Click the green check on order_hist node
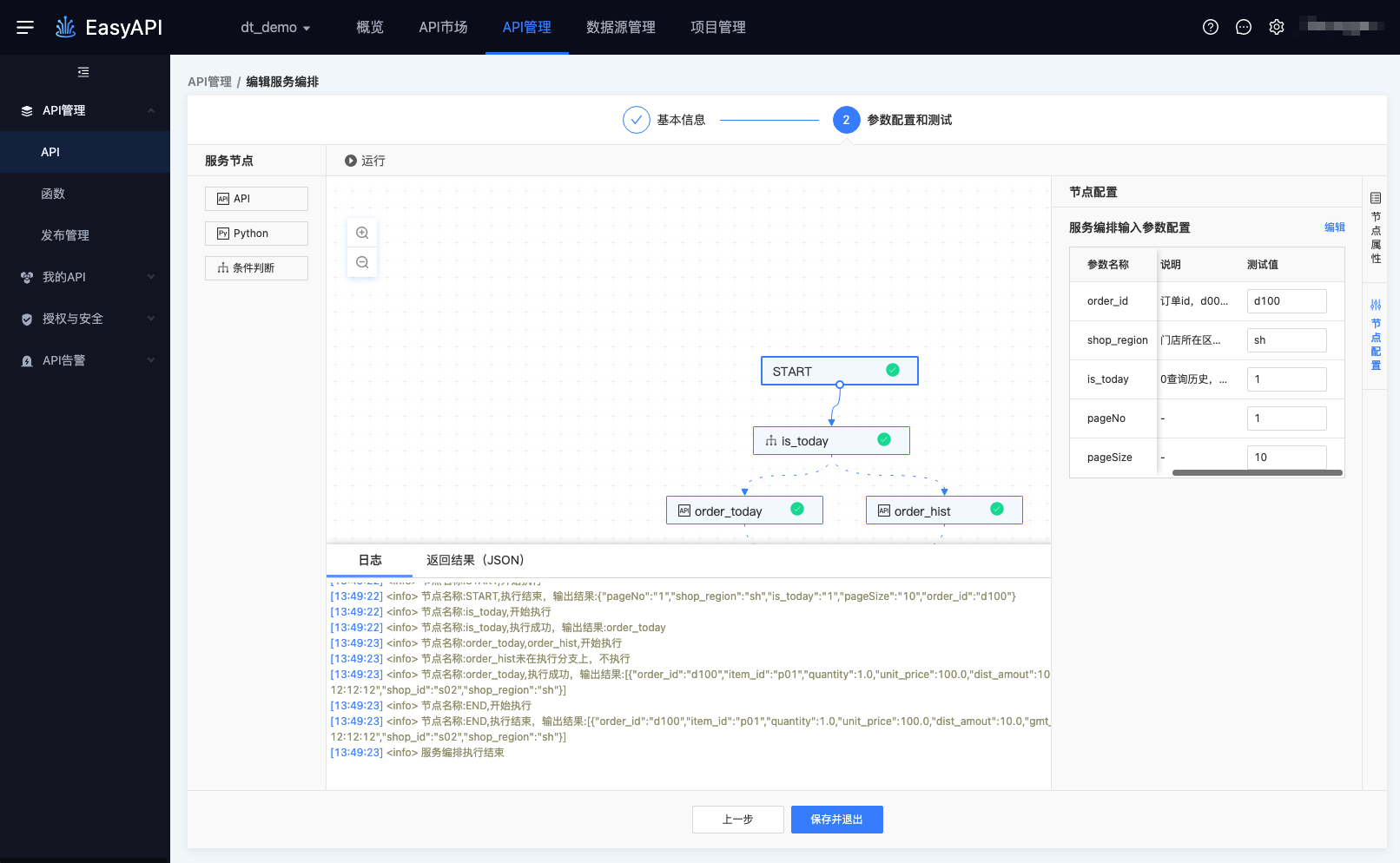Viewport: 1400px width, 863px height. click(x=997, y=509)
